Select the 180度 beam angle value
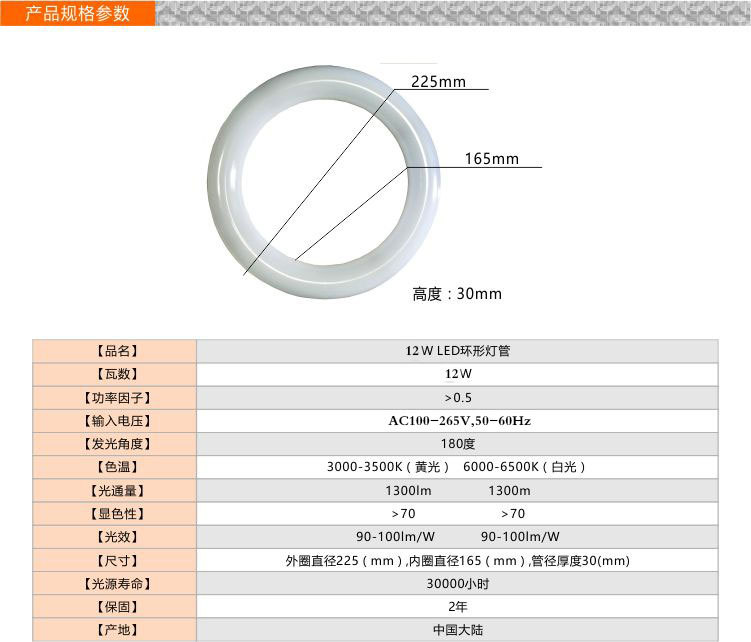 coord(458,444)
